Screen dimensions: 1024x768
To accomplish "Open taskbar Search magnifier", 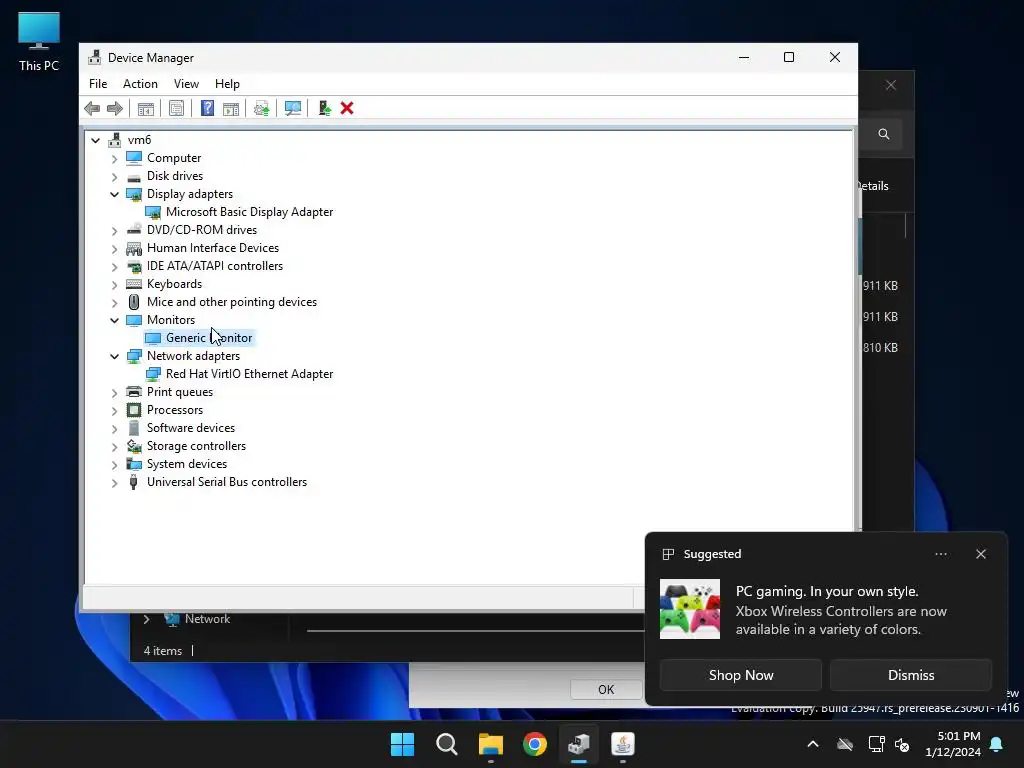I will click(447, 744).
